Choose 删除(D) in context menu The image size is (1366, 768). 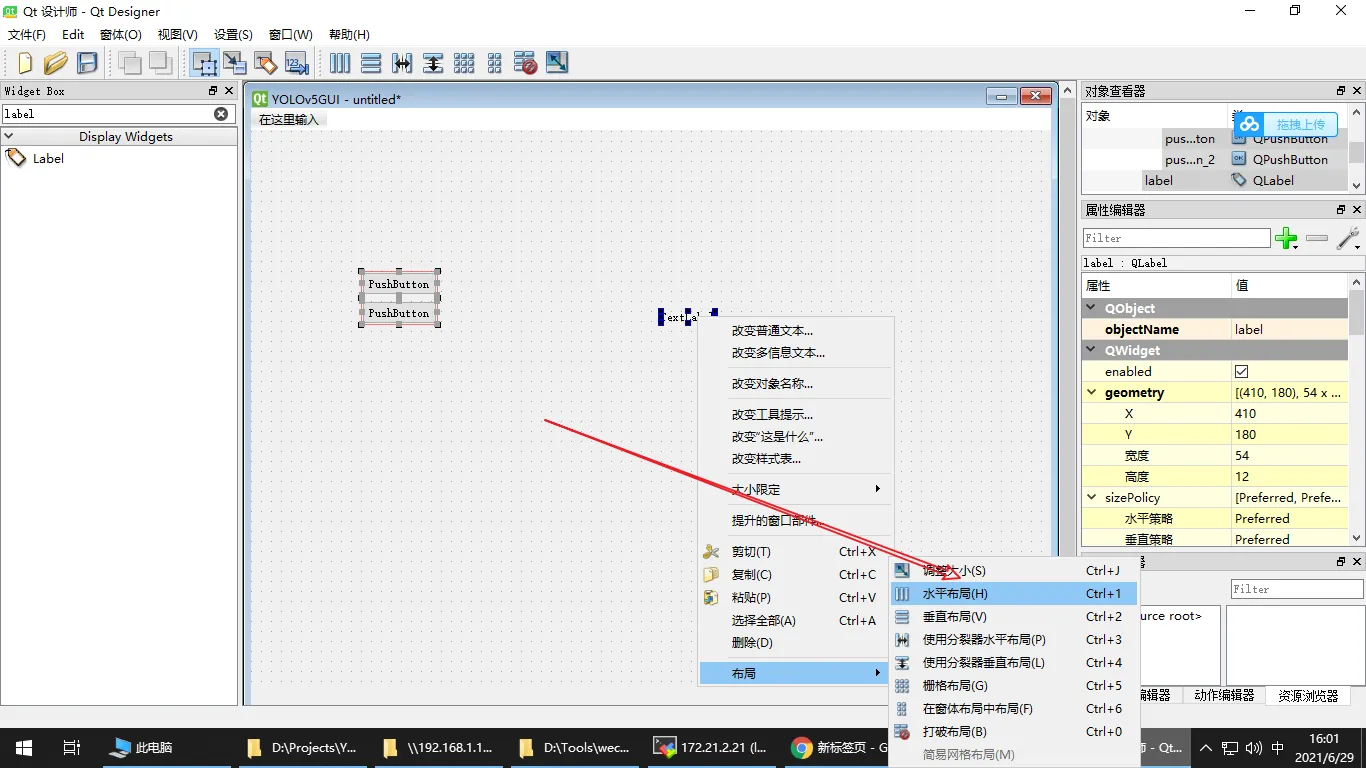(795, 643)
